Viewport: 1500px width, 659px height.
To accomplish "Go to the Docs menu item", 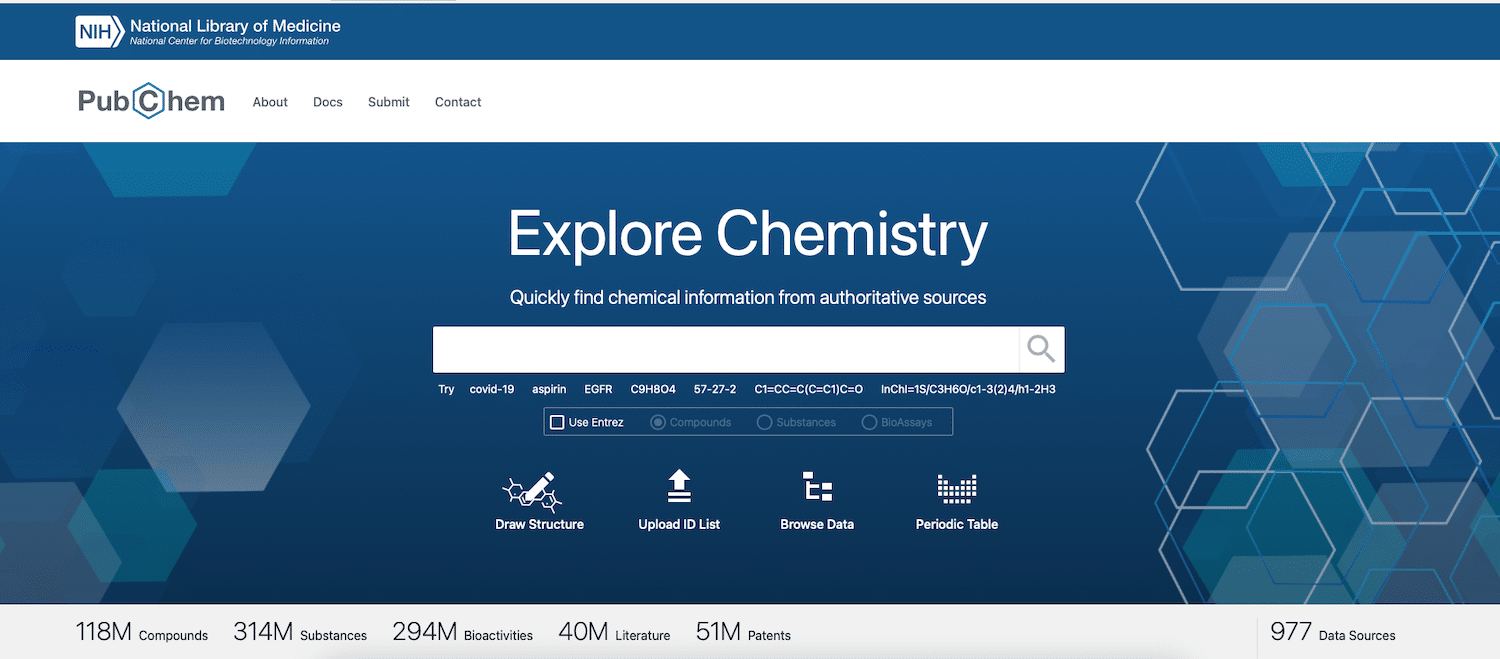I will (x=328, y=102).
